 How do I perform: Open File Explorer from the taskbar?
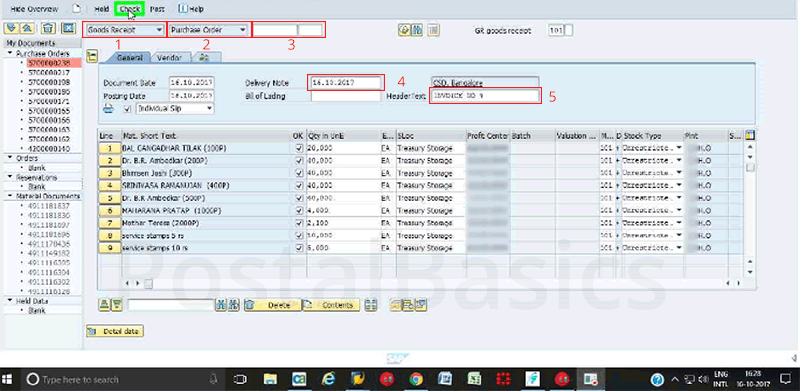(270, 379)
